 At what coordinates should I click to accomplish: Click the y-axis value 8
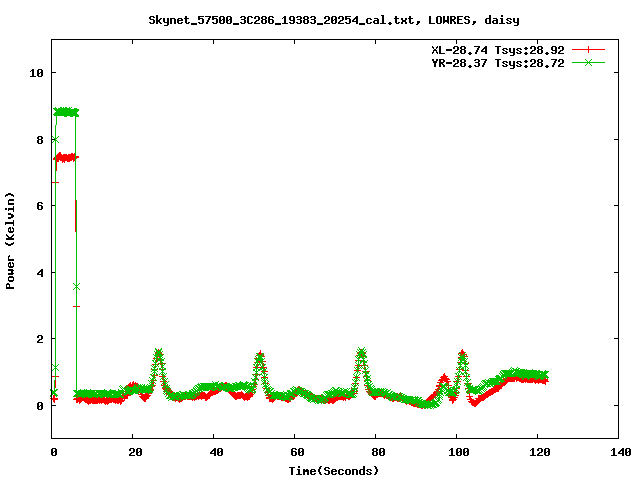click(40, 140)
